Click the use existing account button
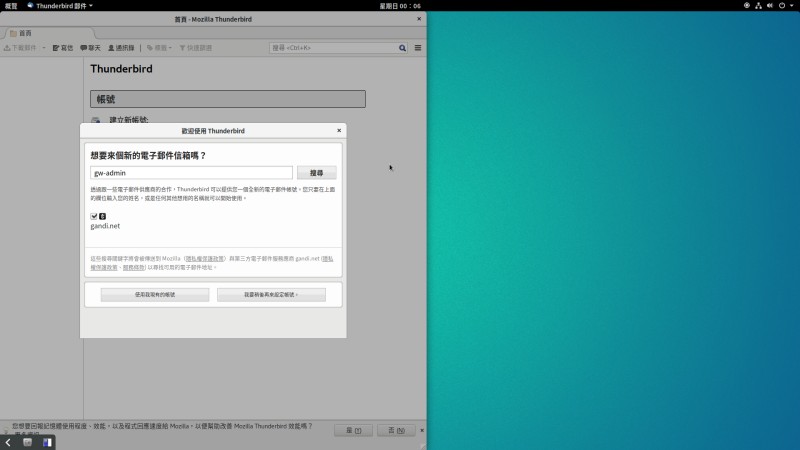This screenshot has height=450, width=800. [x=155, y=295]
